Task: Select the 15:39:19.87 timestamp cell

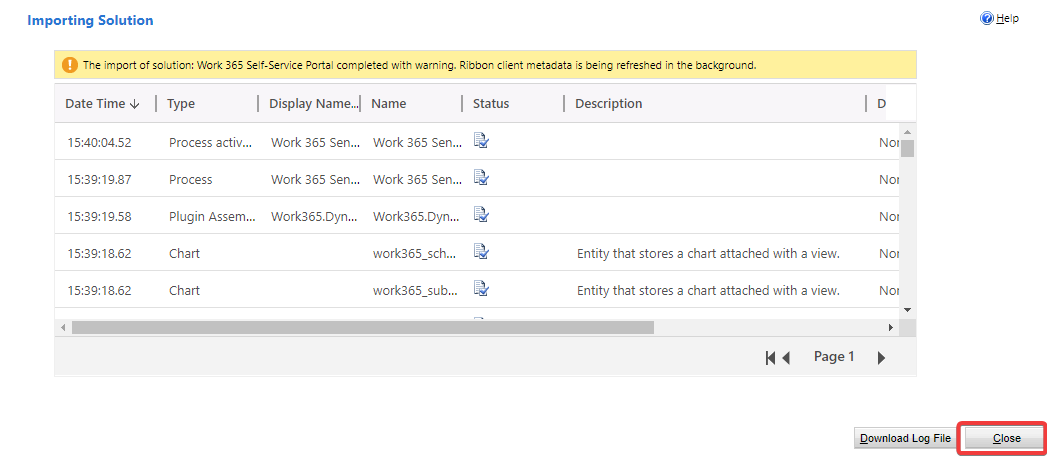Action: [99, 180]
